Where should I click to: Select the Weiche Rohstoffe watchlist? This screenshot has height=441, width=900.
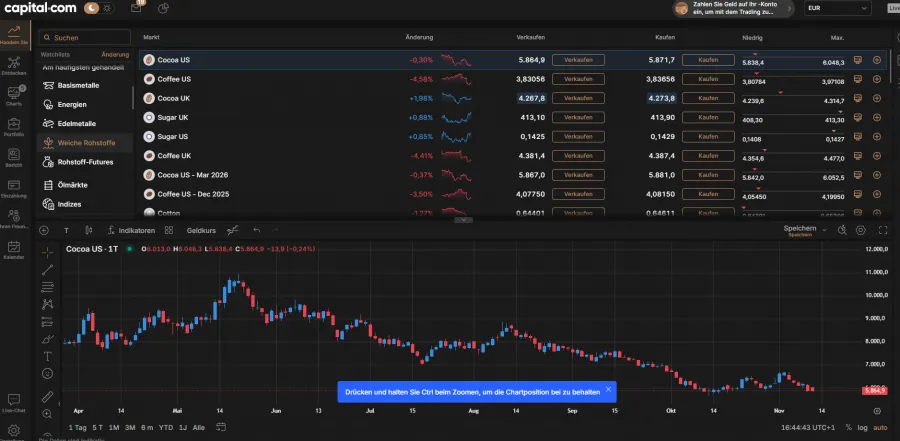[86, 142]
